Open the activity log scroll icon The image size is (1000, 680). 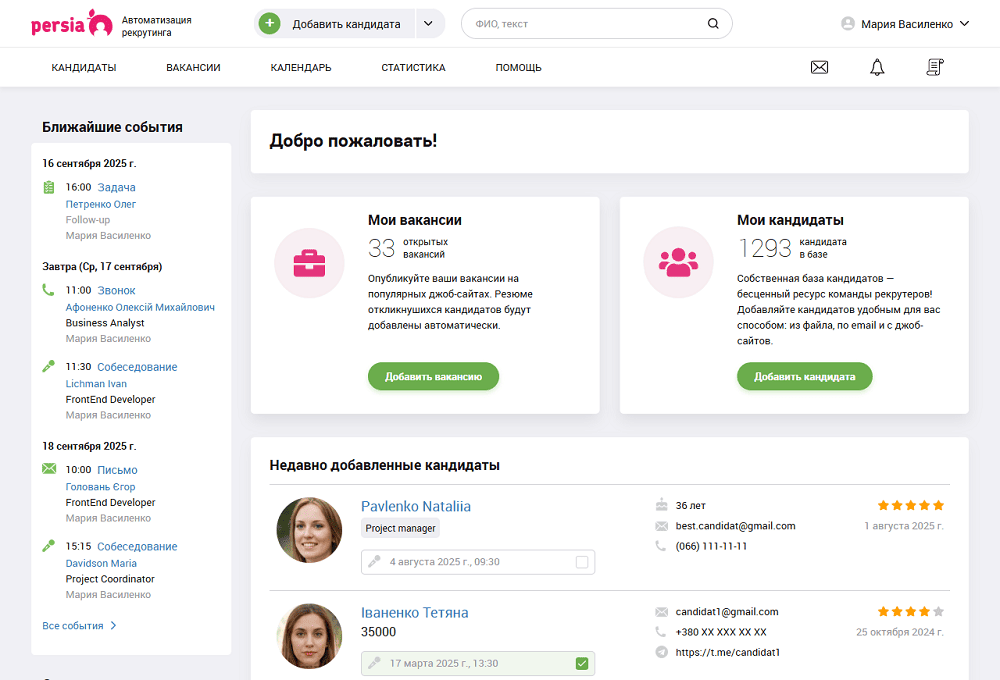click(x=934, y=66)
